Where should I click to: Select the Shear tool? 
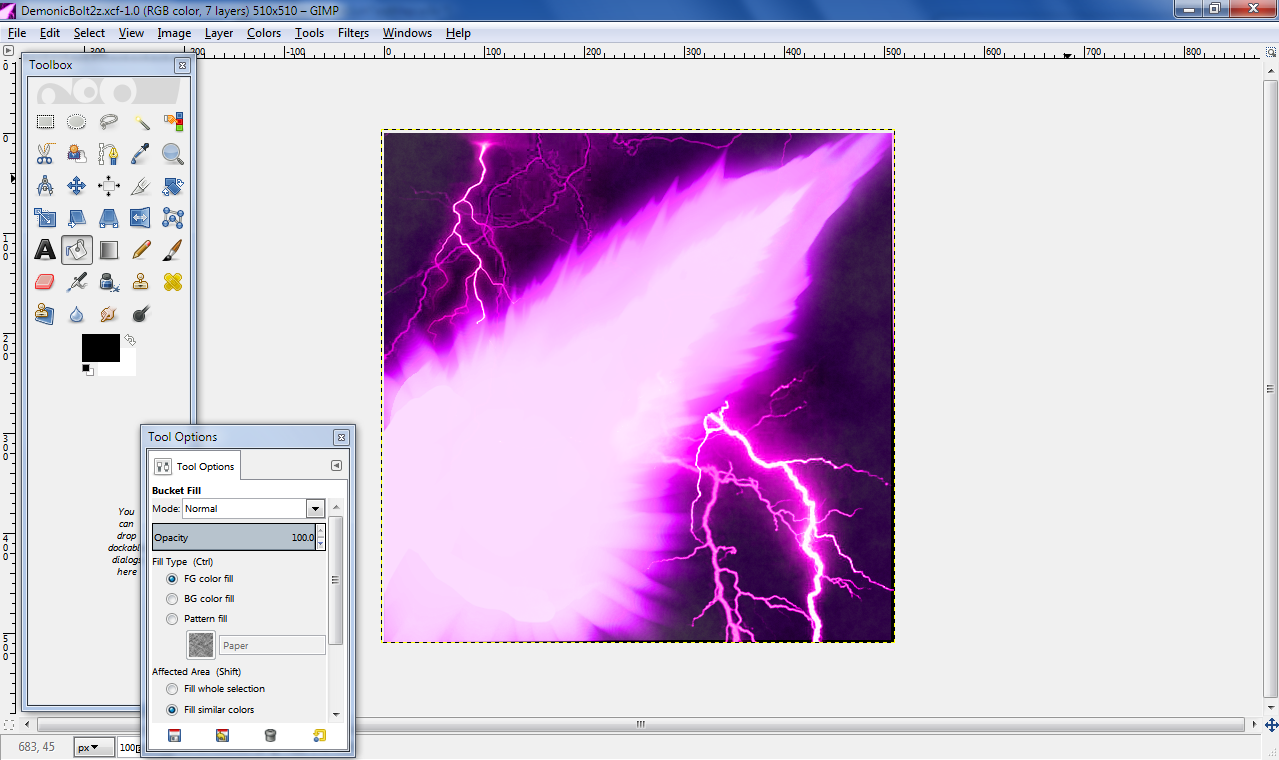click(77, 218)
